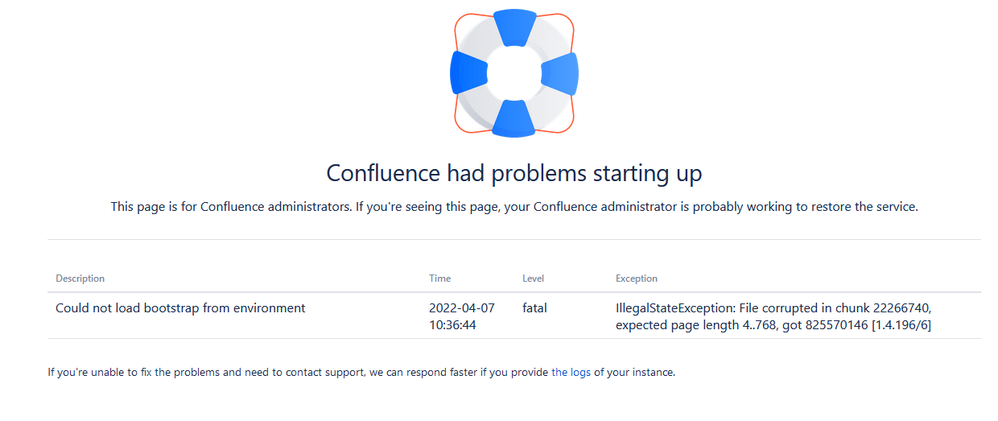
Task: Select the "Confluence had problems starting up" heading
Action: click(x=514, y=174)
